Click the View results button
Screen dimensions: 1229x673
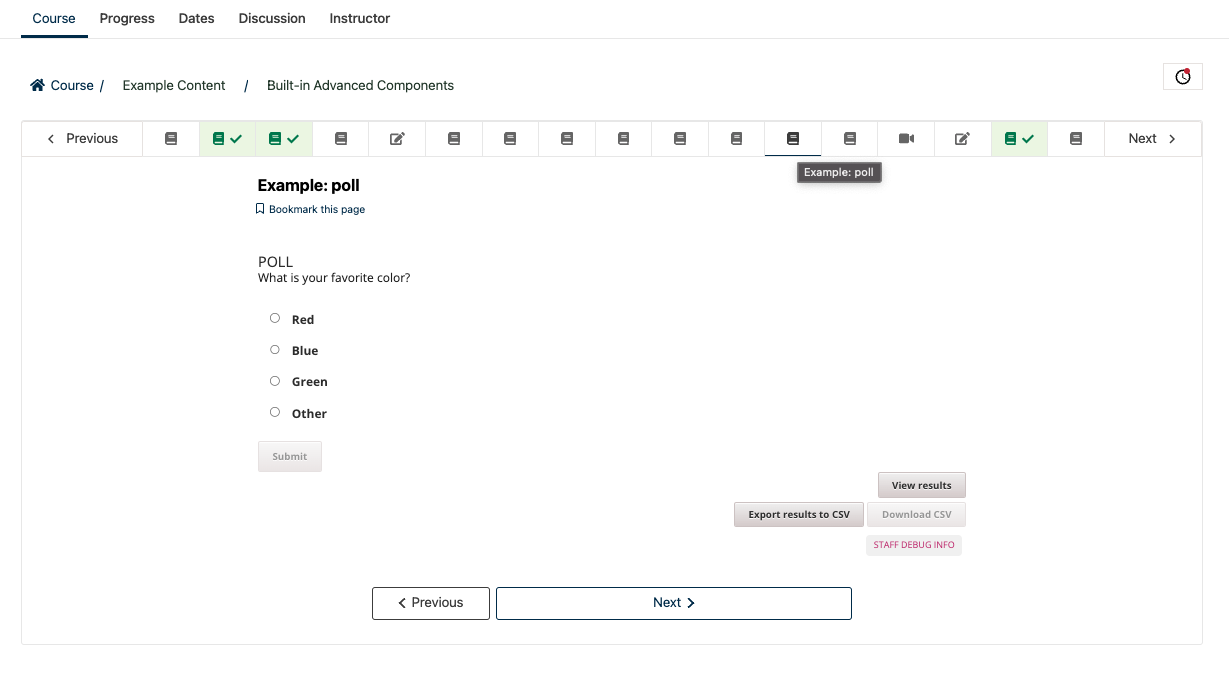[921, 485]
